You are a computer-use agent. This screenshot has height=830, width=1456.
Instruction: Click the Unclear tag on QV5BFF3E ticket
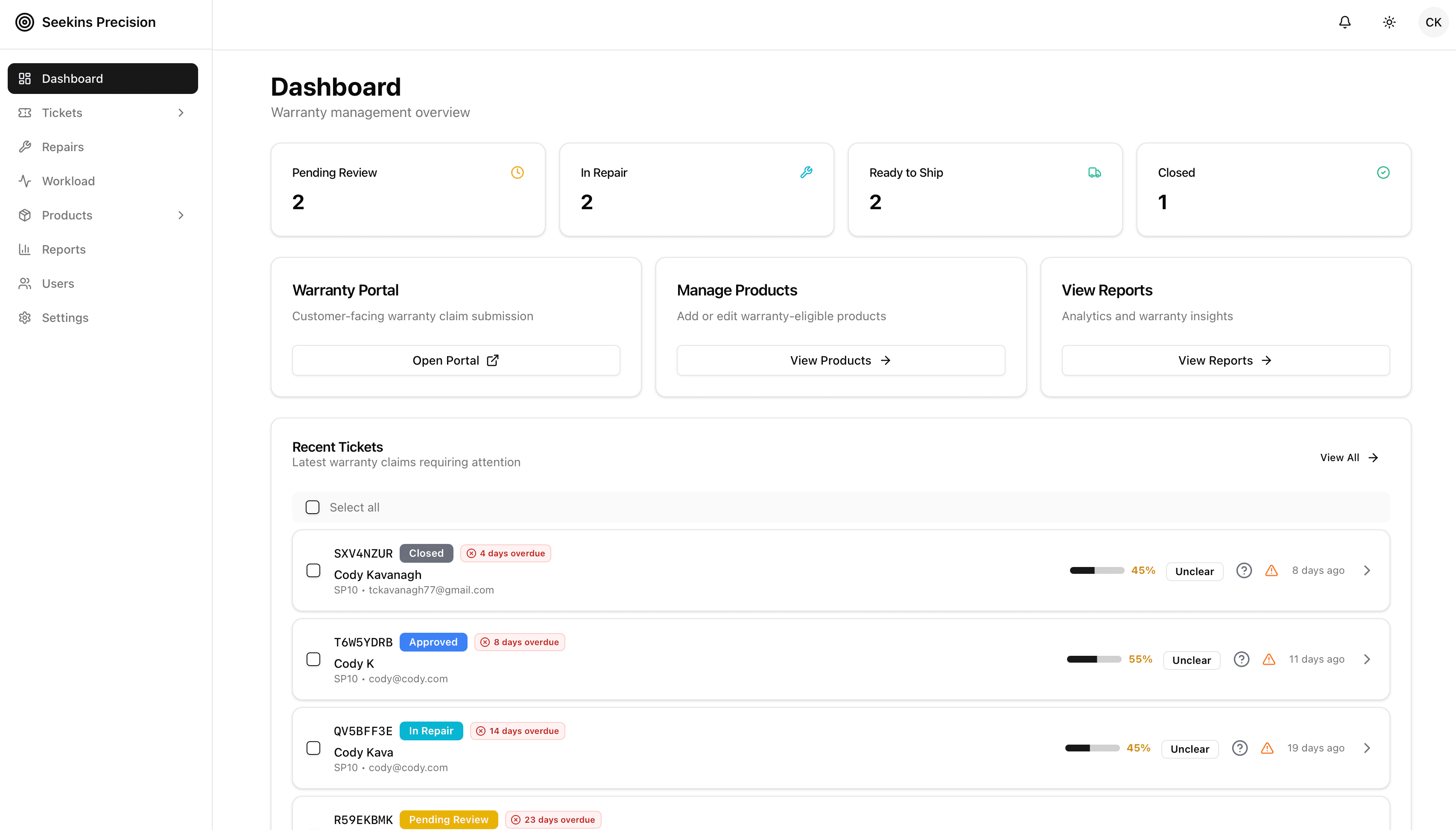coord(1190,749)
